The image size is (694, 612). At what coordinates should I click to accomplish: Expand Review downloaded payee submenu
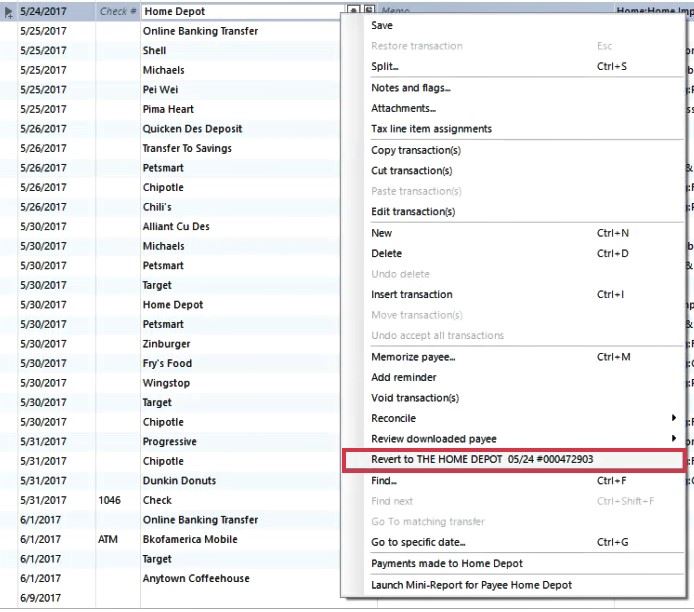[433, 438]
